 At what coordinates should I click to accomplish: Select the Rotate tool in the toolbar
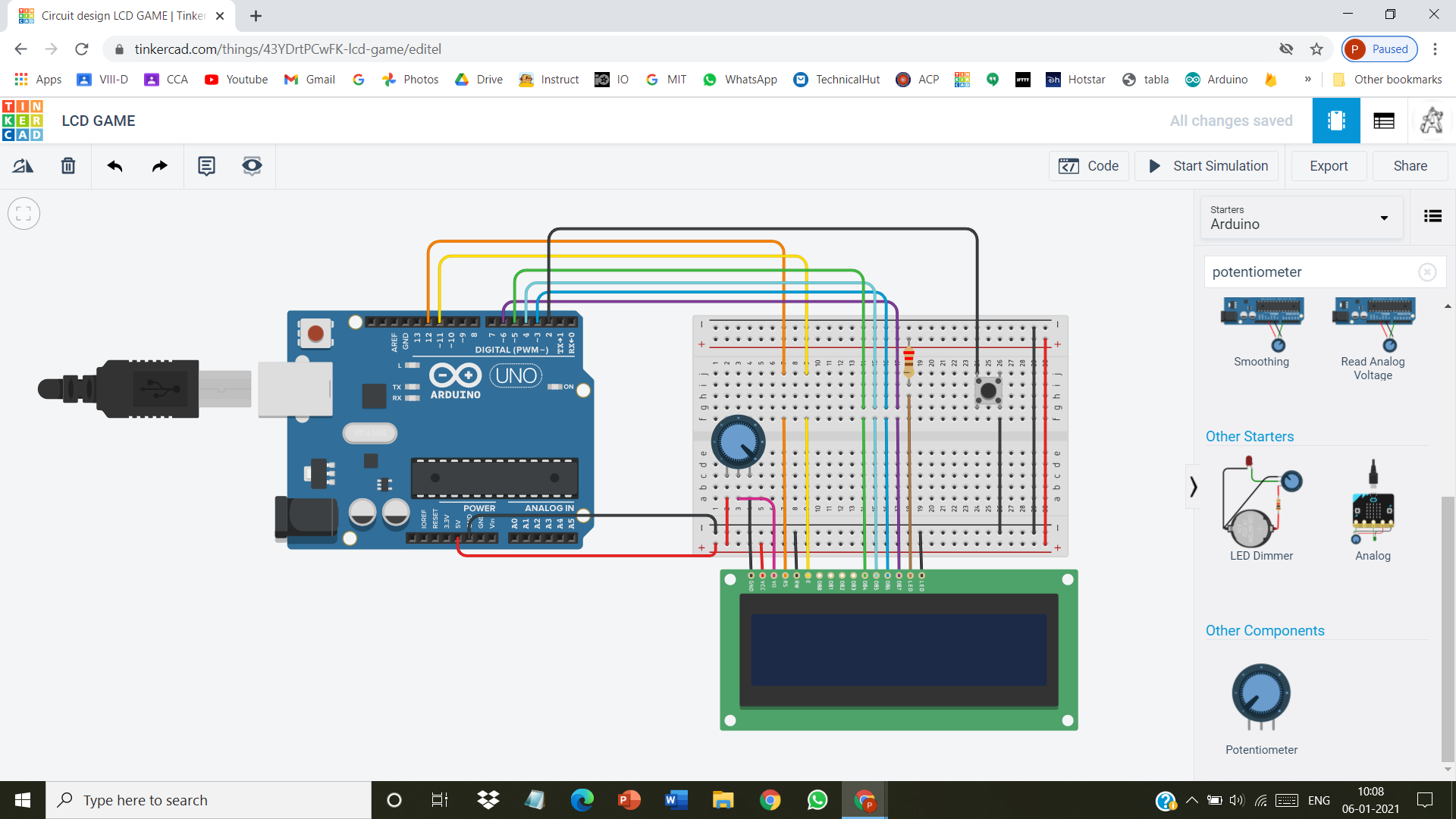[22, 165]
